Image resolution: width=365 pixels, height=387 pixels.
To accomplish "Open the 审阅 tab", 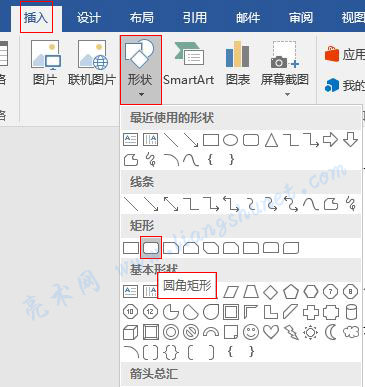I will [301, 18].
